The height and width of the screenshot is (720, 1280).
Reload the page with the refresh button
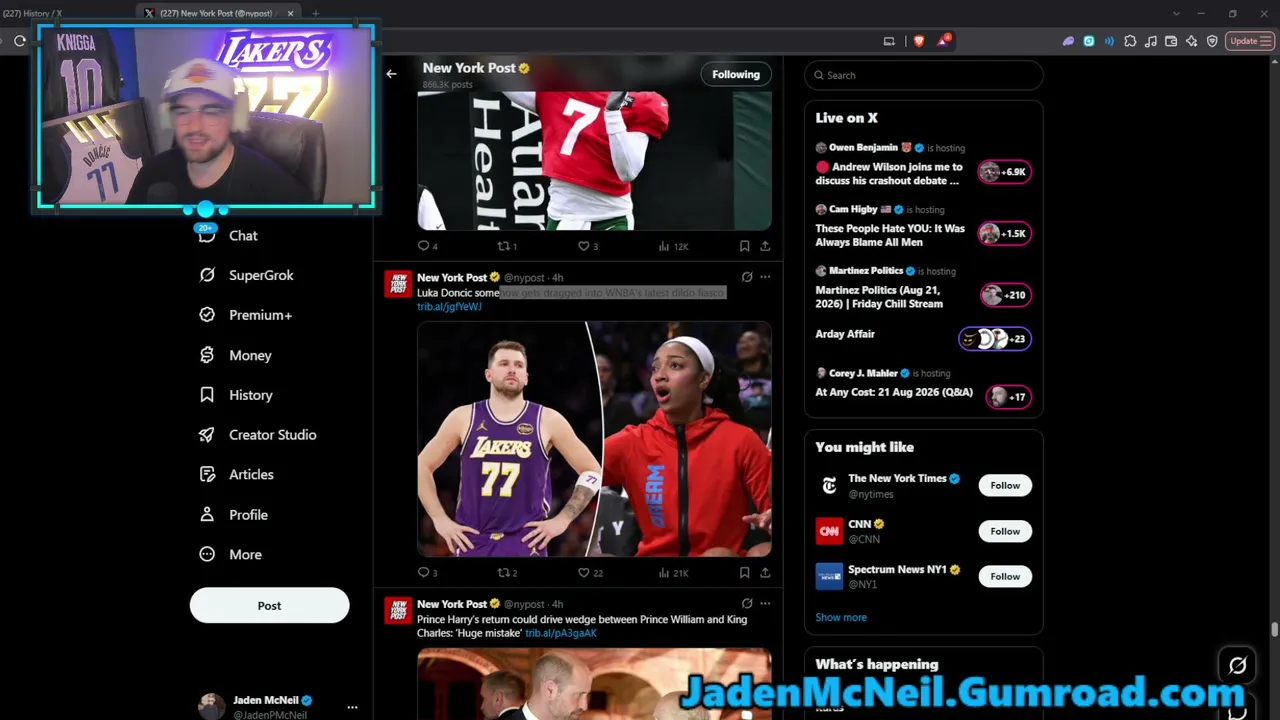tap(19, 41)
